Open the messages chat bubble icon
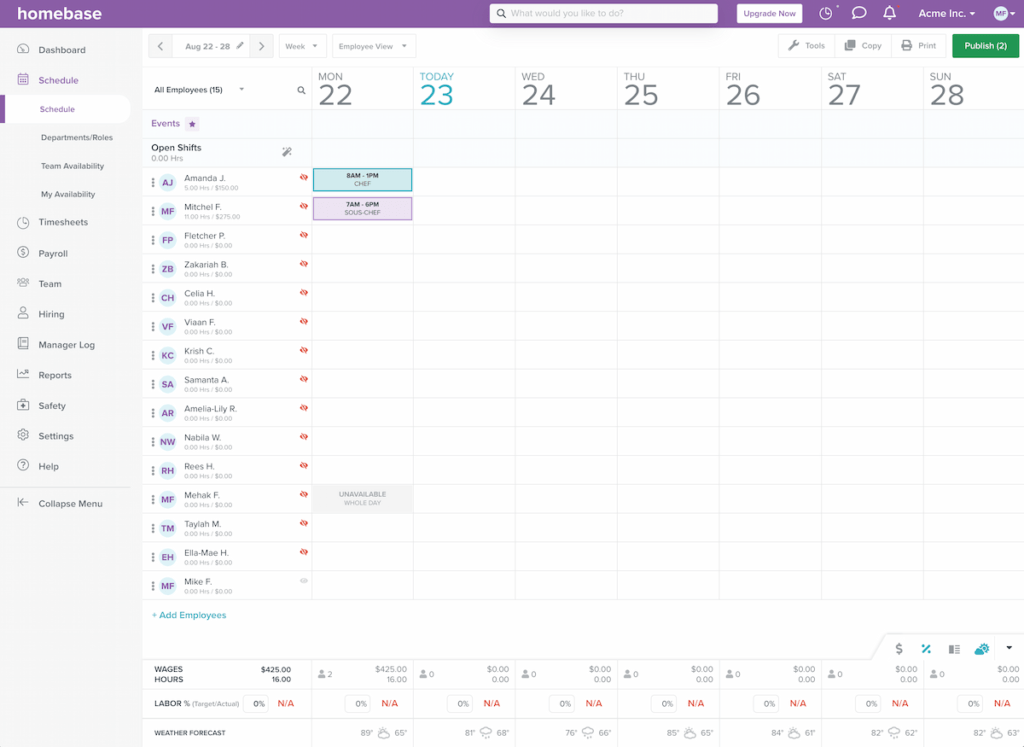The height and width of the screenshot is (747, 1024). click(x=858, y=14)
